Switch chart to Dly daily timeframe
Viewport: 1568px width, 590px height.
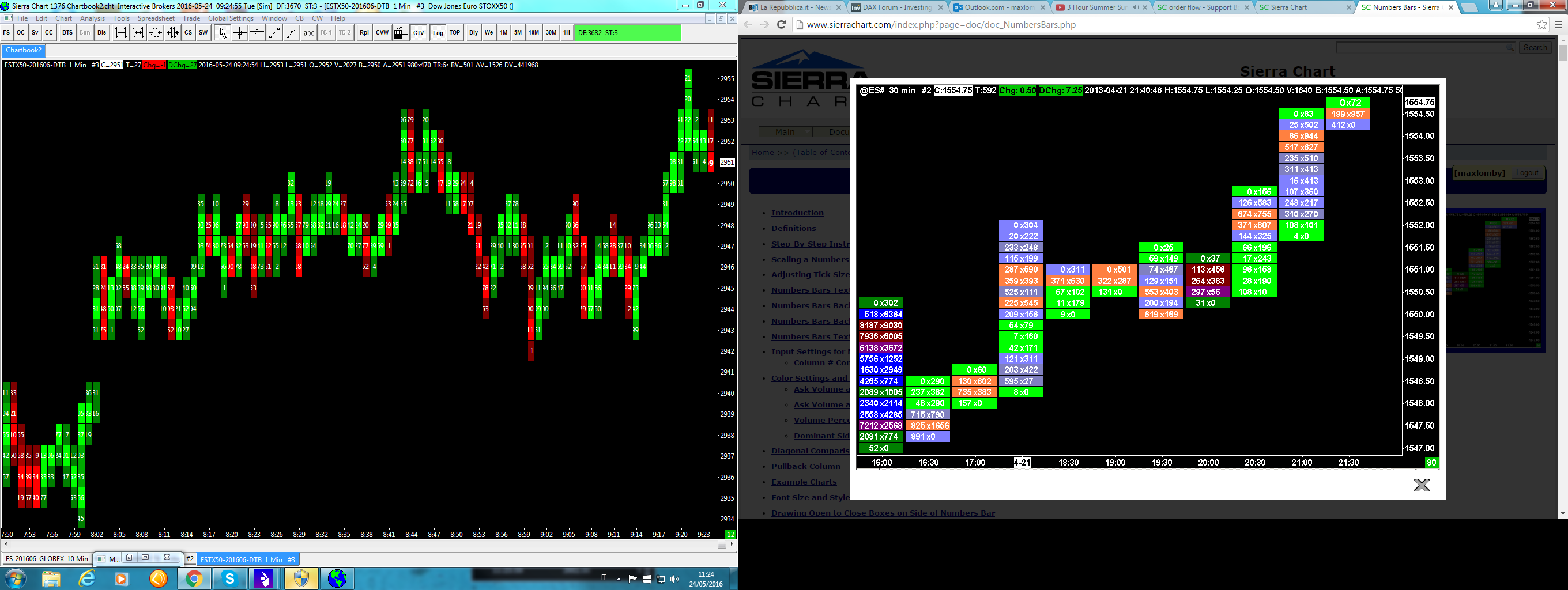473,33
